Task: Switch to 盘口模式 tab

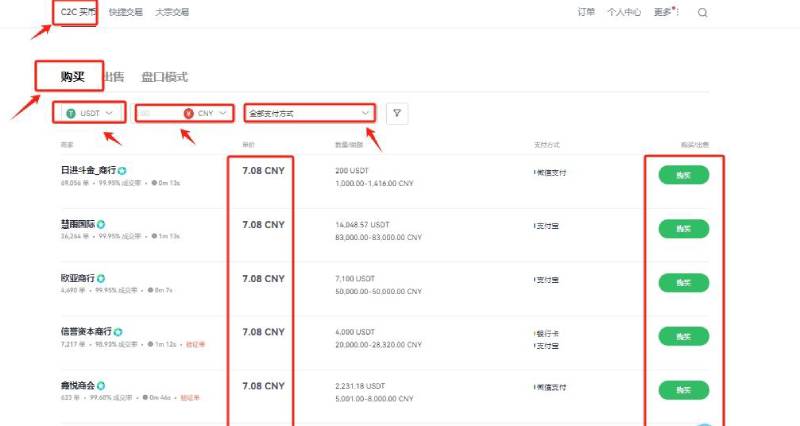Action: 164,77
